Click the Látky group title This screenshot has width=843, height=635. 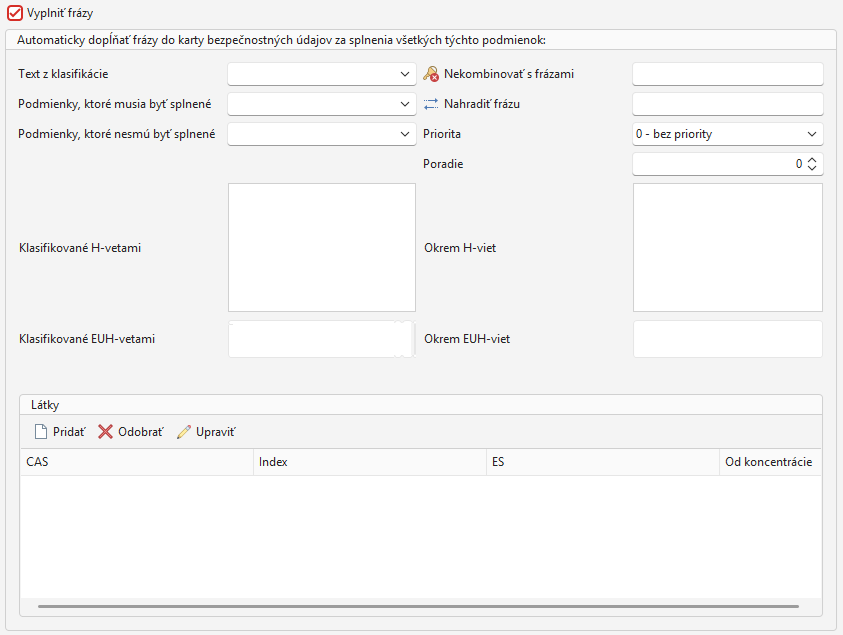coord(45,405)
